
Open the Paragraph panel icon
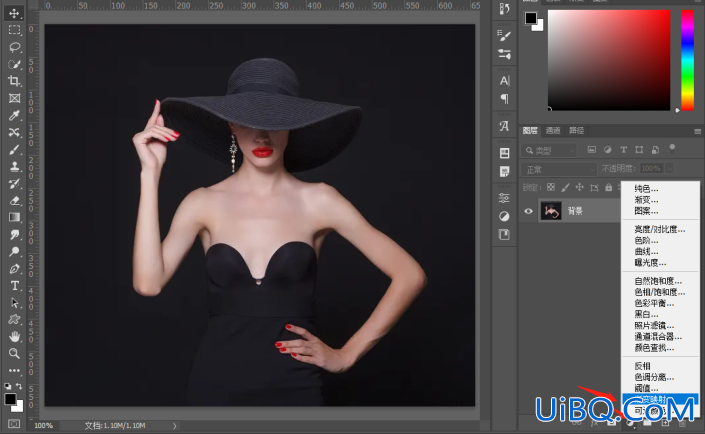tap(504, 98)
